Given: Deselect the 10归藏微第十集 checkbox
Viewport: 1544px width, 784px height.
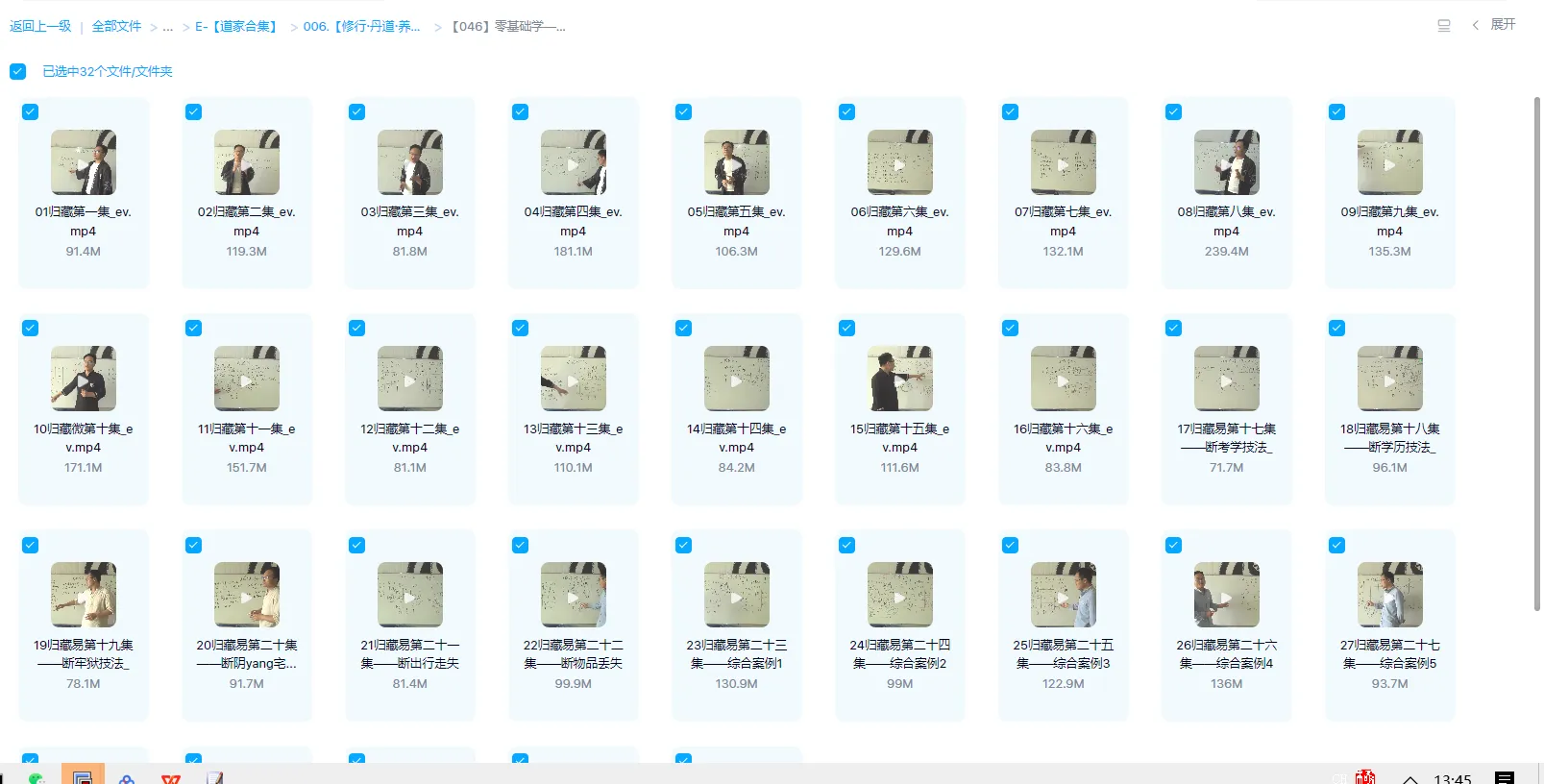Looking at the screenshot, I should click(x=31, y=328).
